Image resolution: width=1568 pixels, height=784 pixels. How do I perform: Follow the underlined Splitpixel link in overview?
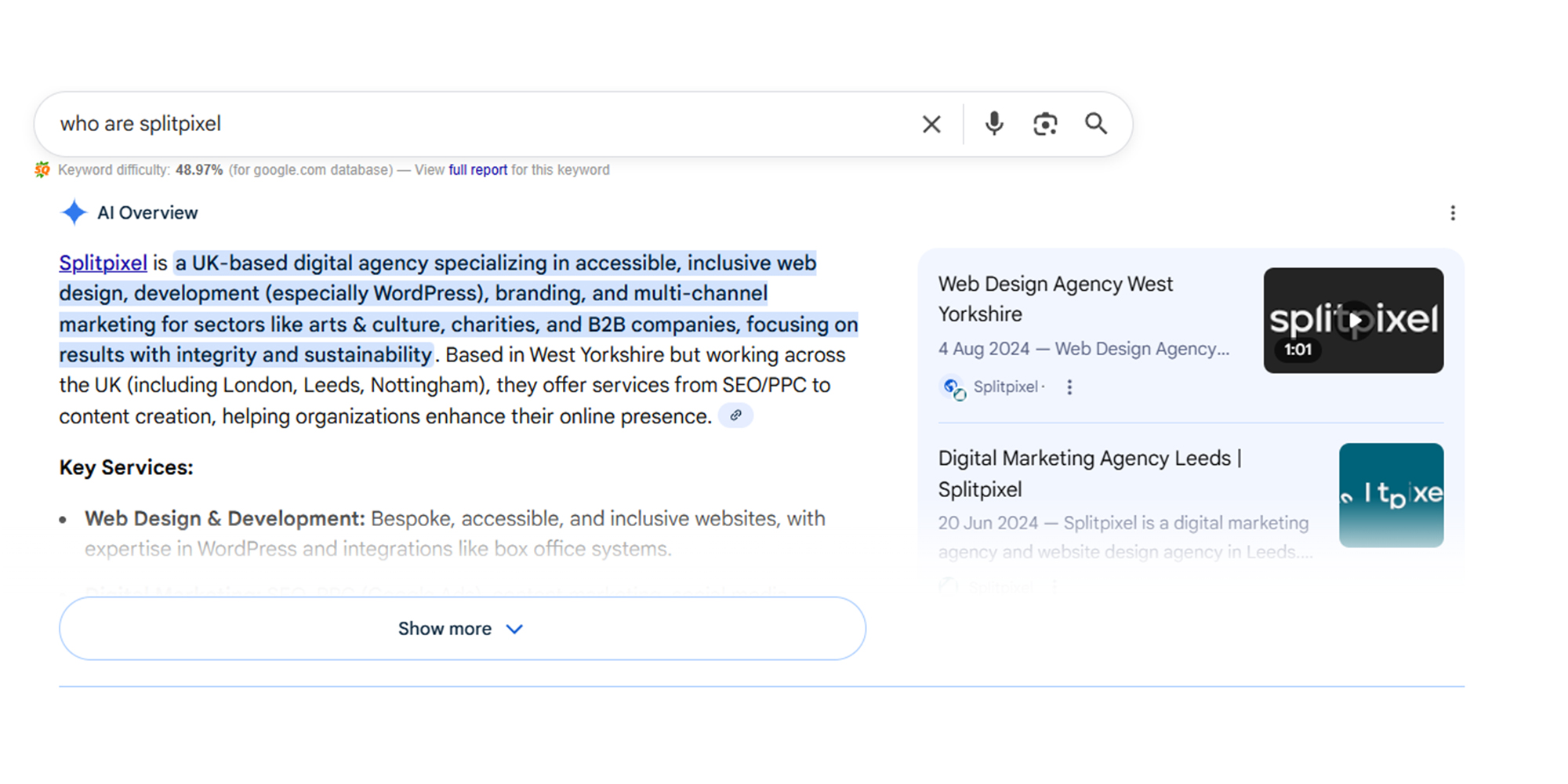click(x=103, y=263)
